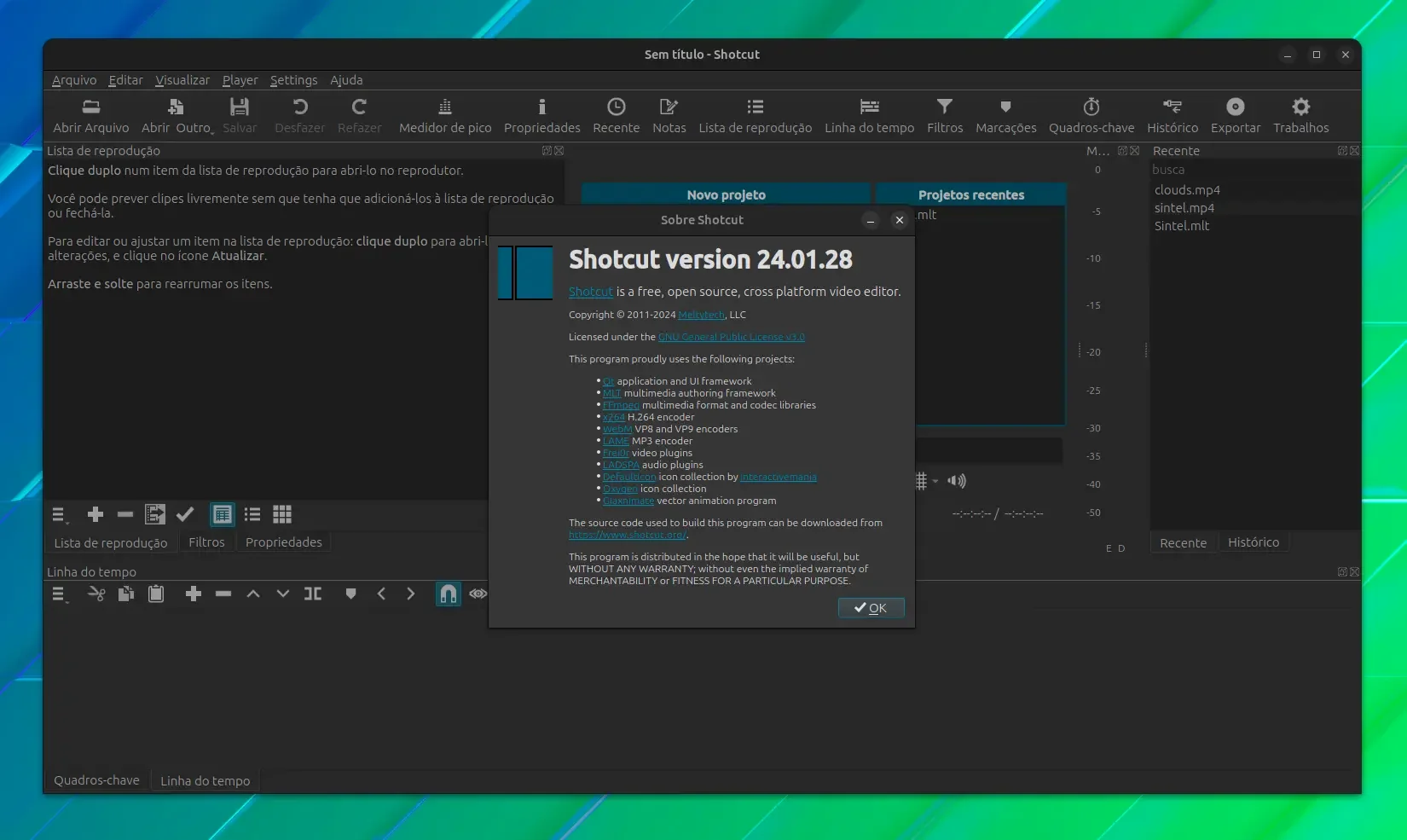The height and width of the screenshot is (840, 1407).
Task: Click the paste clipboard icon in timeline
Action: [156, 594]
